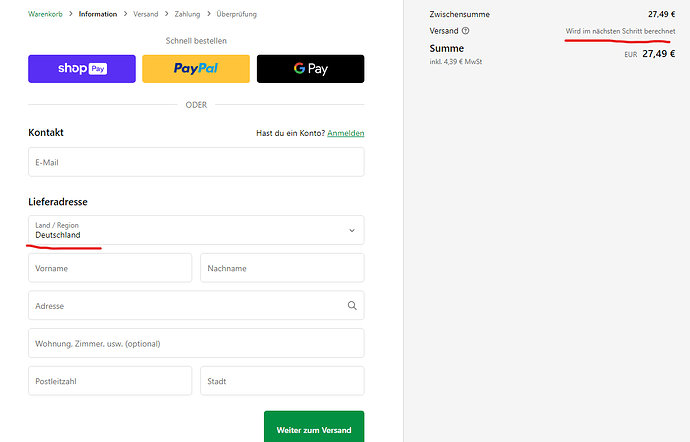Select the Versand breadcrumb step
This screenshot has width=690, height=442.
point(146,14)
